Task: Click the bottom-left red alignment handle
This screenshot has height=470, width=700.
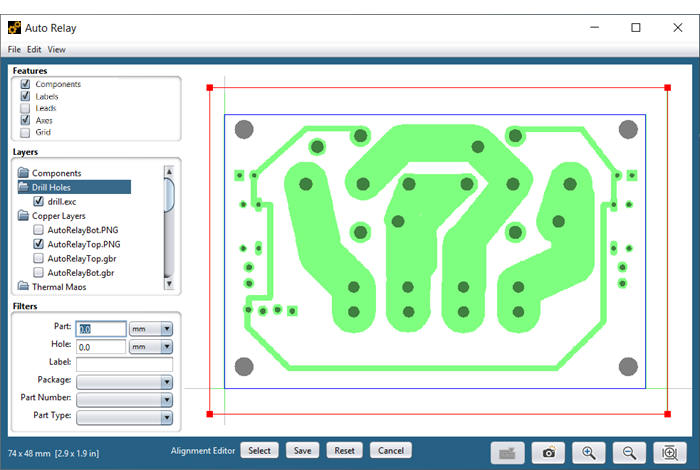Action: 210,414
